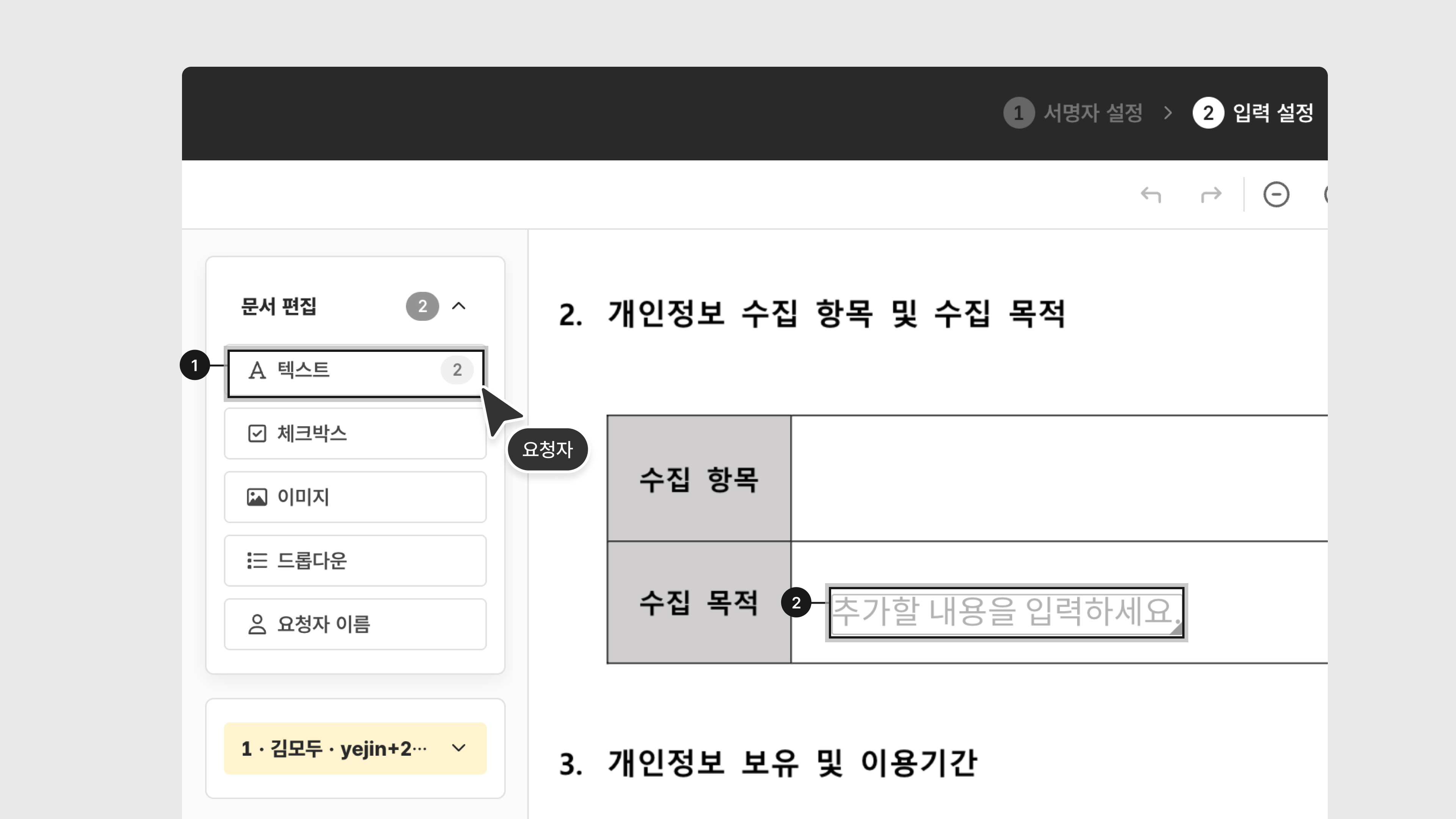1456x819 pixels.
Task: Click the redo arrow icon
Action: 1211,195
